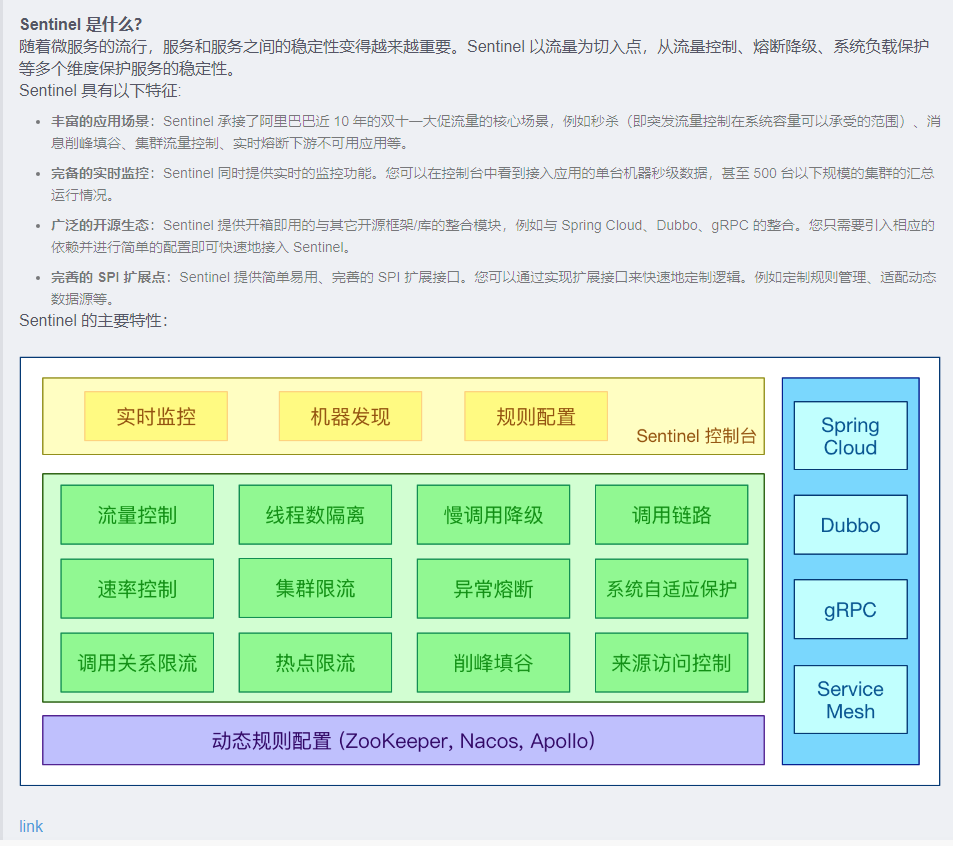Viewport: 953px width, 846px height.
Task: Click the 实时监控 box in the diagram
Action: point(156,416)
